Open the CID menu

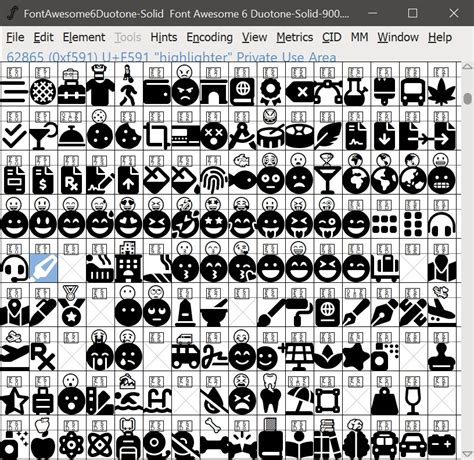(x=332, y=37)
